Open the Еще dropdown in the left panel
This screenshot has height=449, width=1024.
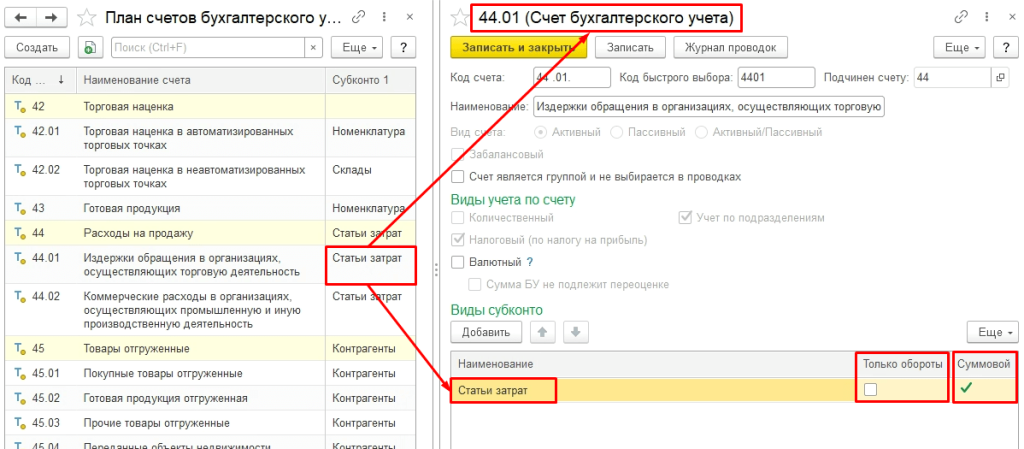pyautogui.click(x=357, y=48)
